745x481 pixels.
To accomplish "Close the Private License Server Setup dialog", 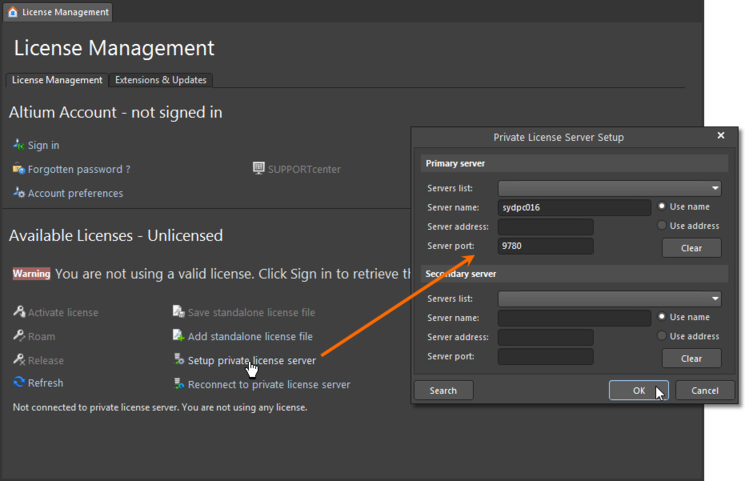I will pyautogui.click(x=721, y=135).
